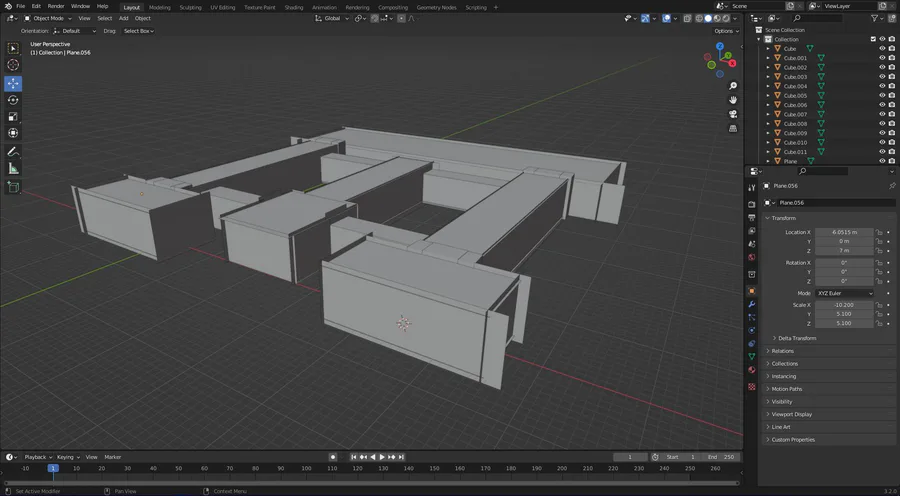Image resolution: width=900 pixels, height=496 pixels.
Task: Toggle lock on Location X
Action: [x=879, y=232]
